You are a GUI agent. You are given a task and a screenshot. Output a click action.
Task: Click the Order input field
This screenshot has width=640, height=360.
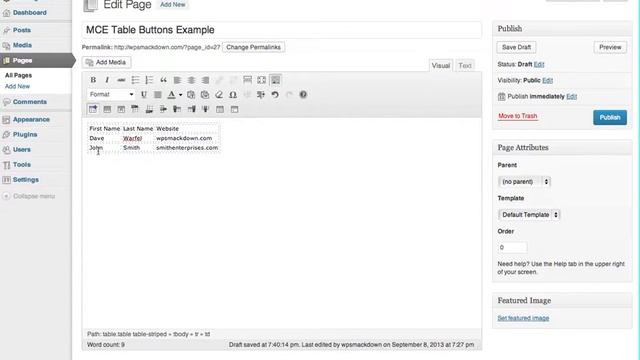point(512,248)
